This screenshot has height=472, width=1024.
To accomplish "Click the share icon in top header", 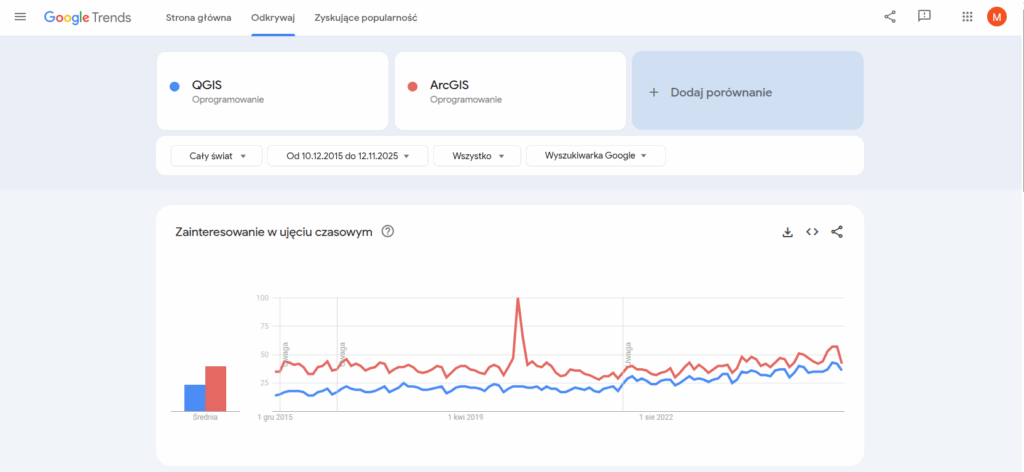I will (890, 17).
